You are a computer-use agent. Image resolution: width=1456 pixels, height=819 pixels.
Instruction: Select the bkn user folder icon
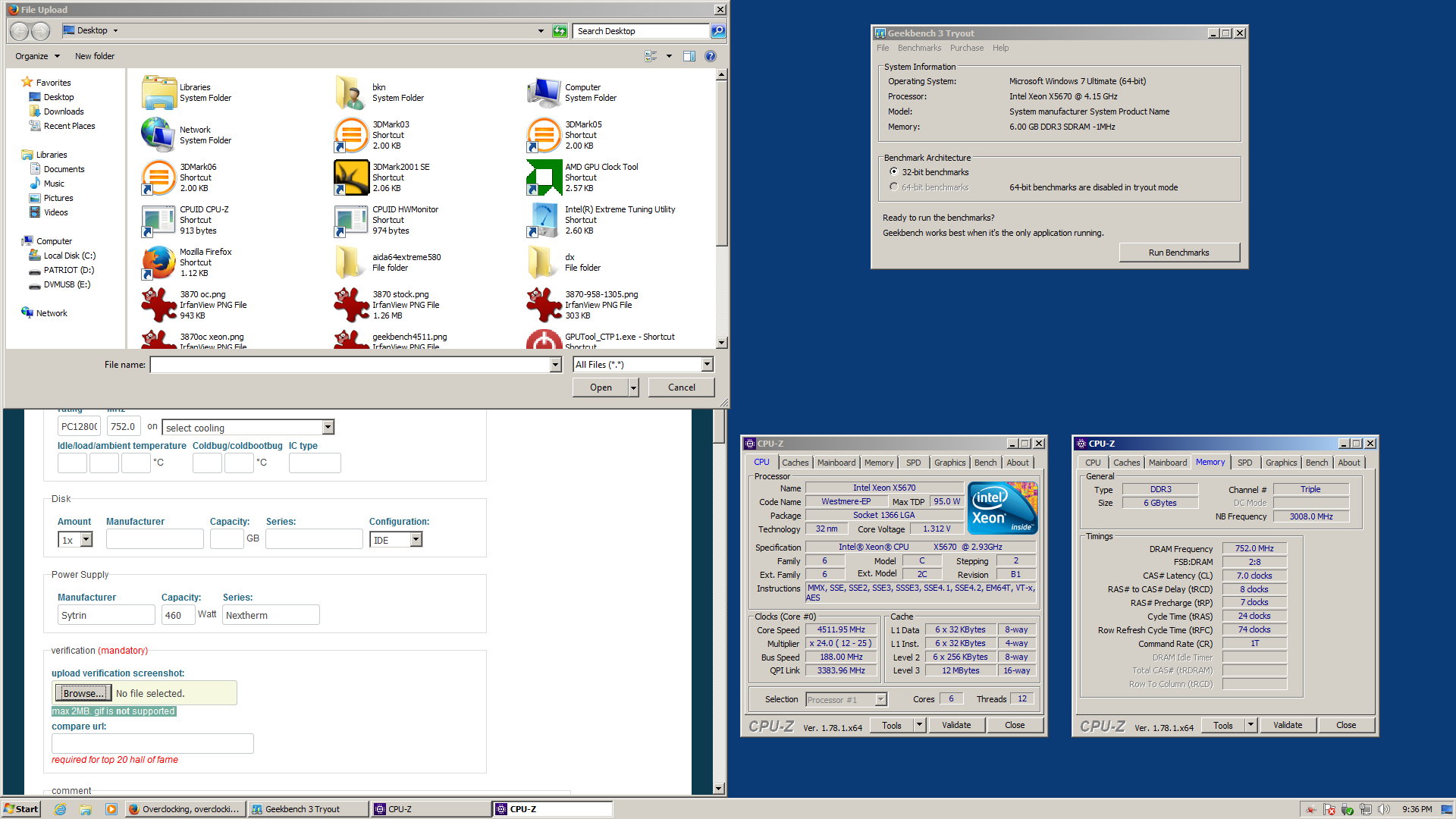click(x=351, y=93)
